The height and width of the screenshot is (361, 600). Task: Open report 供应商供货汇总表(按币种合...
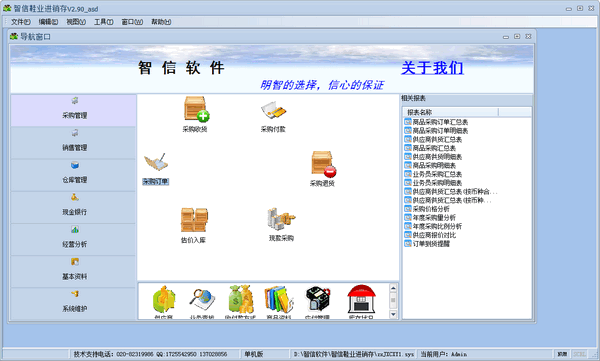[x=451, y=192]
